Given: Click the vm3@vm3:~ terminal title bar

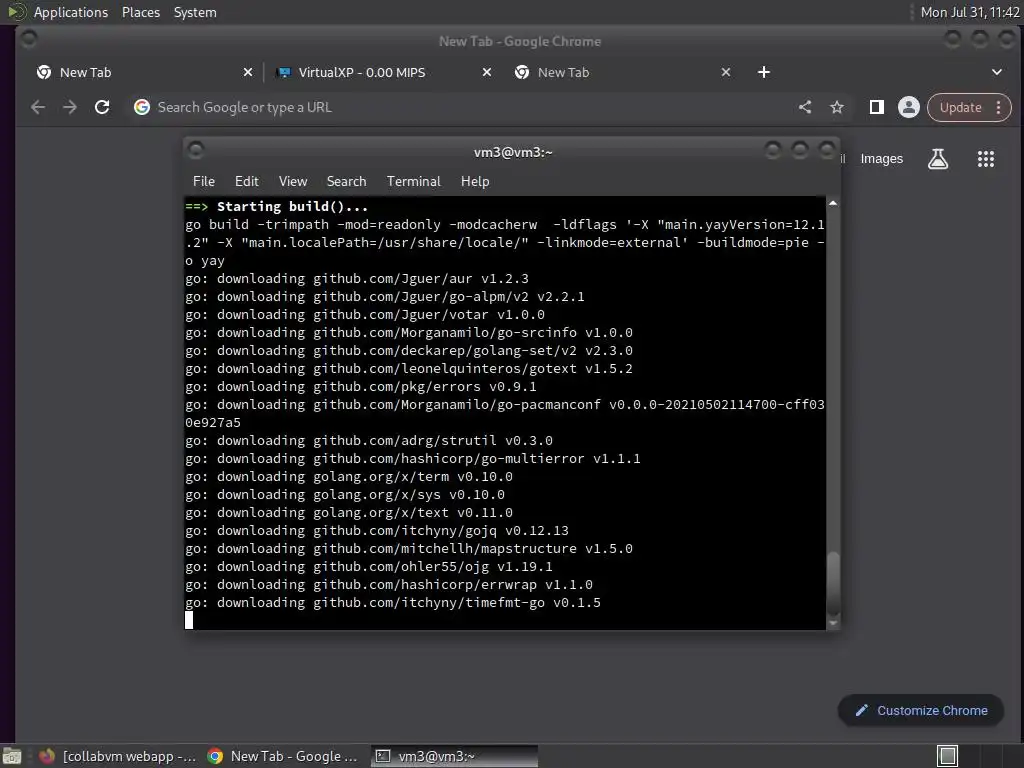Looking at the screenshot, I should coord(513,152).
